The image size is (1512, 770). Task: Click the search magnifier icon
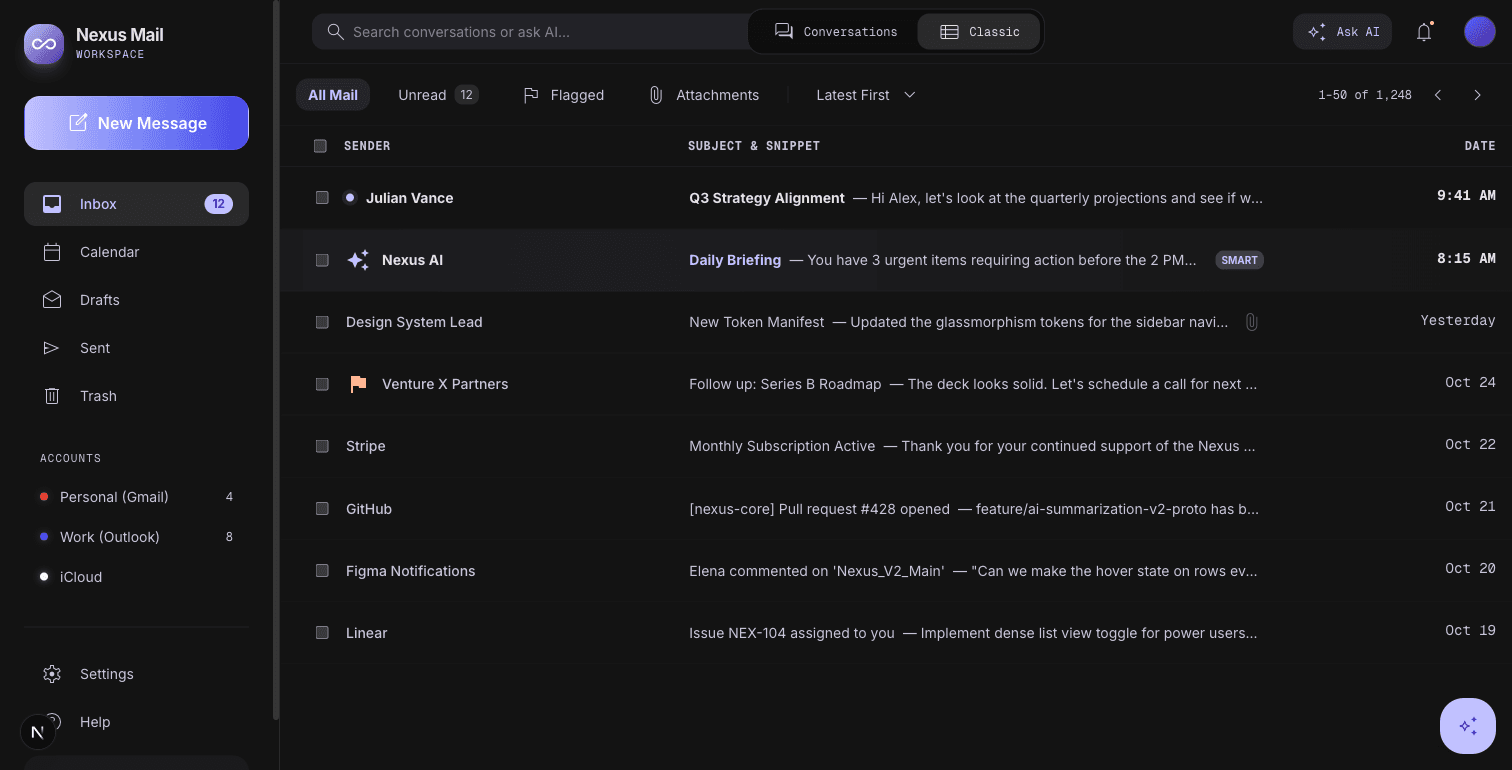(x=336, y=32)
